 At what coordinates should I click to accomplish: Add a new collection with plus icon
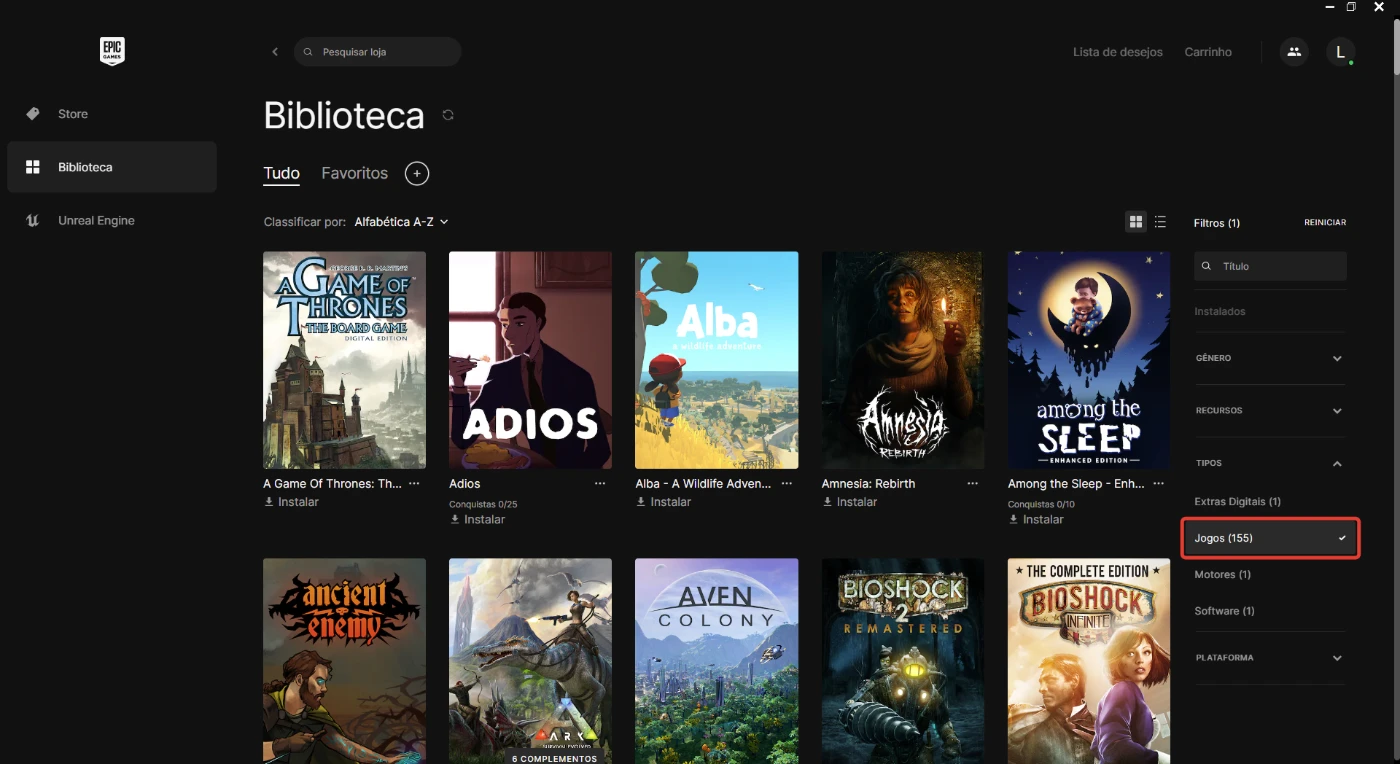pyautogui.click(x=417, y=174)
